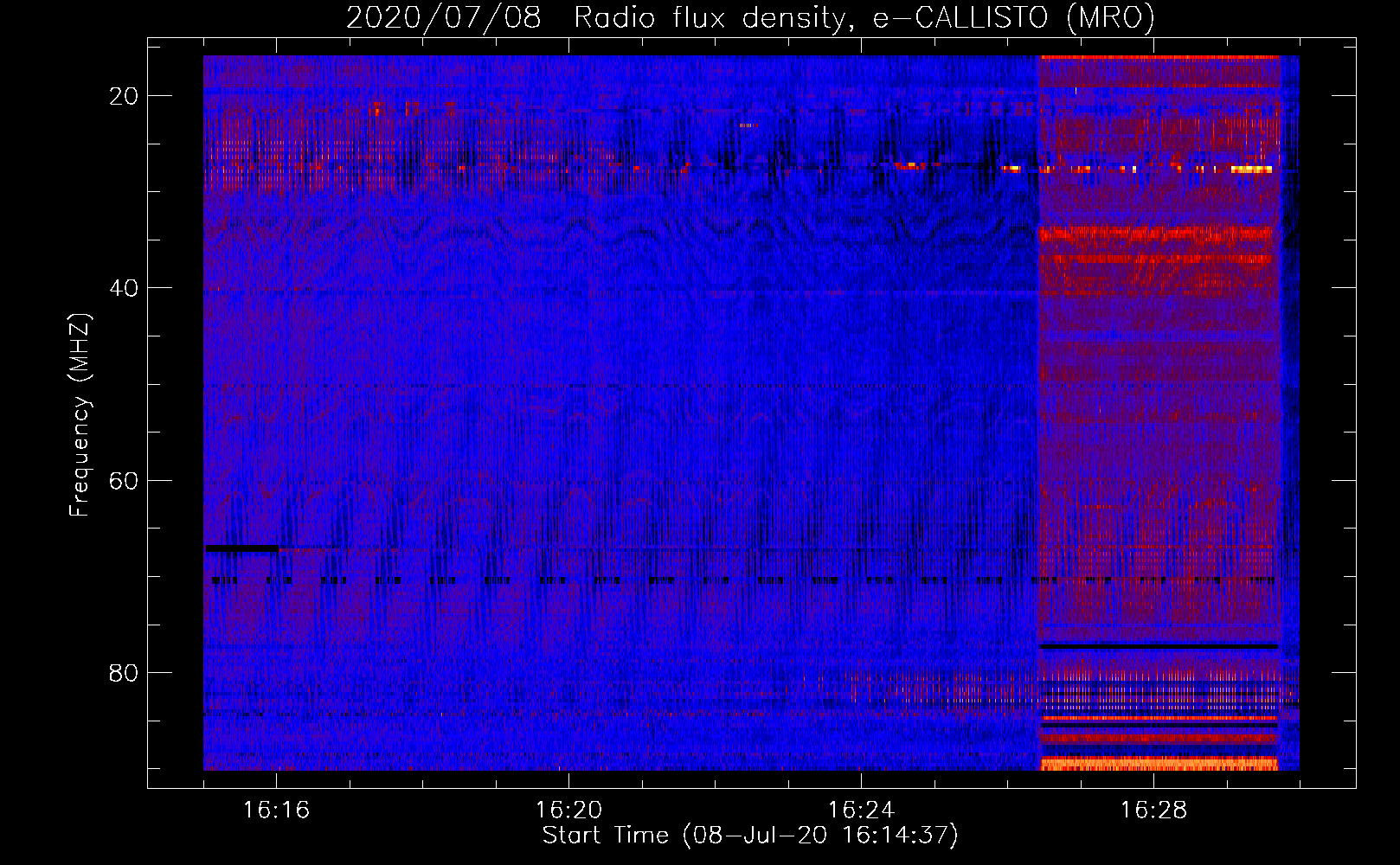The height and width of the screenshot is (865, 1400).
Task: Click the 16:24 time tick label
Action: (861, 810)
